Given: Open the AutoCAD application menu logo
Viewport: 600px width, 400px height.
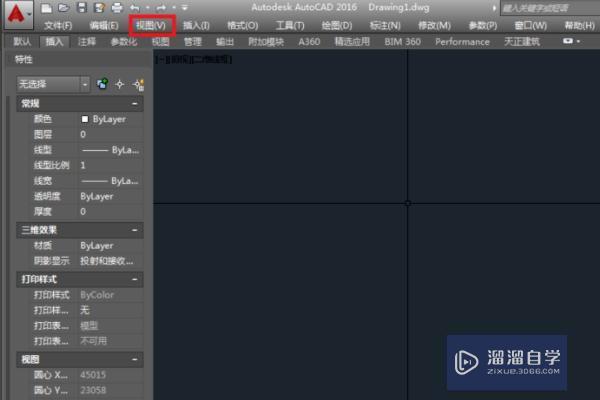Looking at the screenshot, I should [x=17, y=15].
